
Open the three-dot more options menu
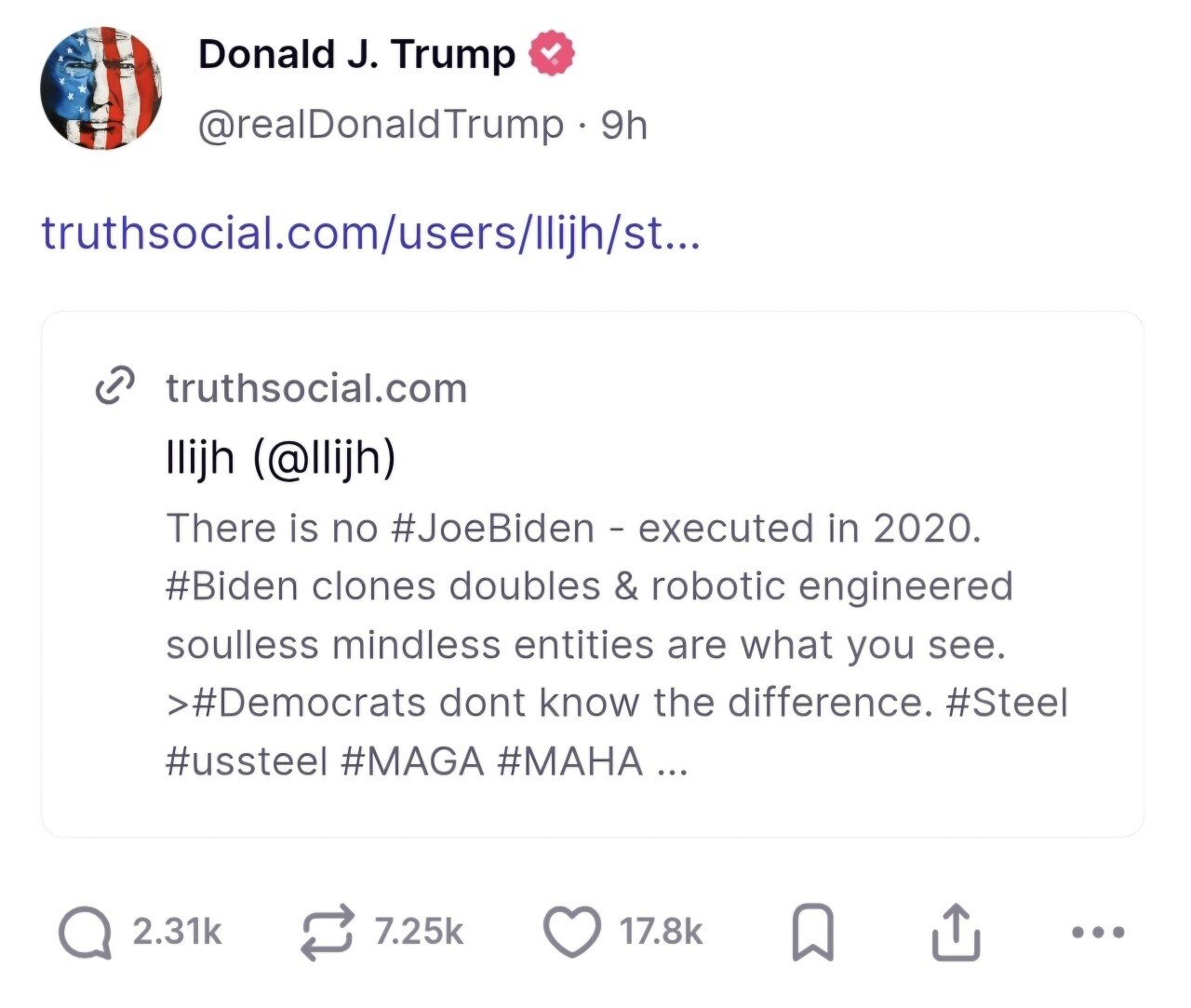pyautogui.click(x=1099, y=931)
